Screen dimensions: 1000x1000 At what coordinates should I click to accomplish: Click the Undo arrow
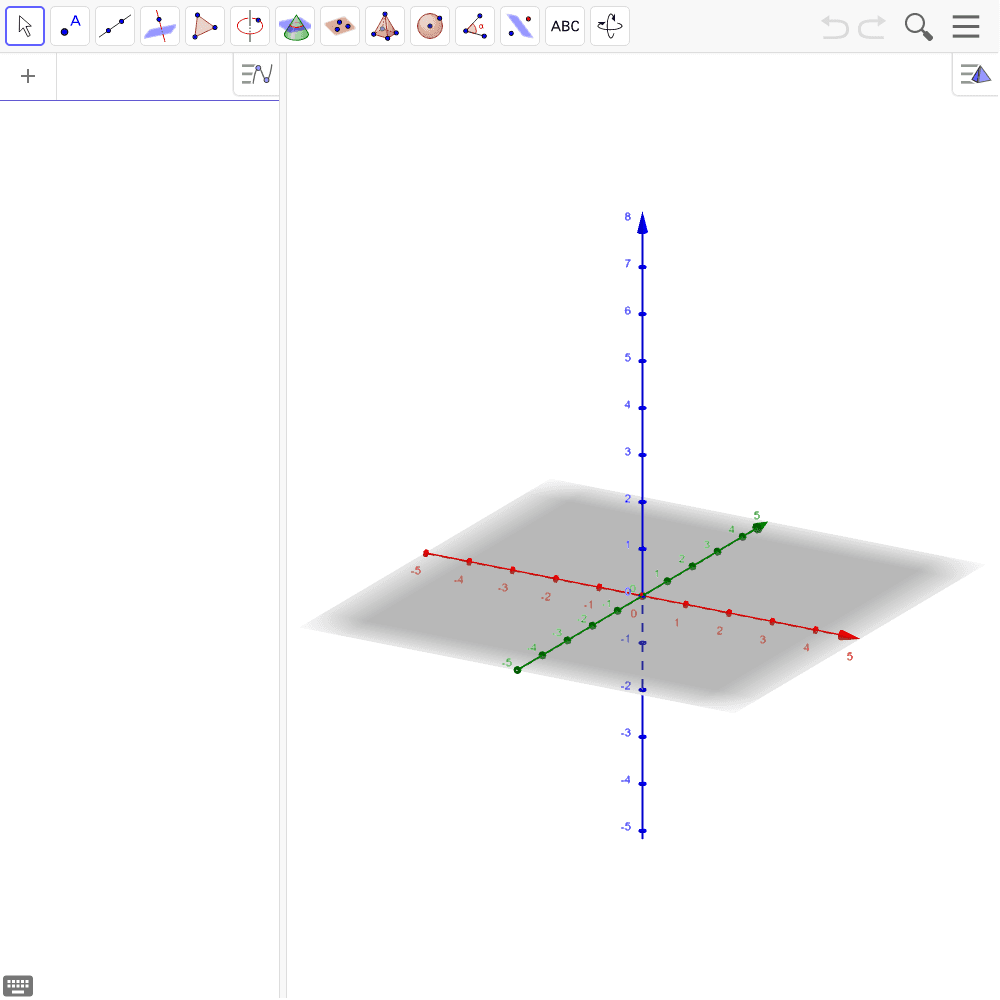834,27
